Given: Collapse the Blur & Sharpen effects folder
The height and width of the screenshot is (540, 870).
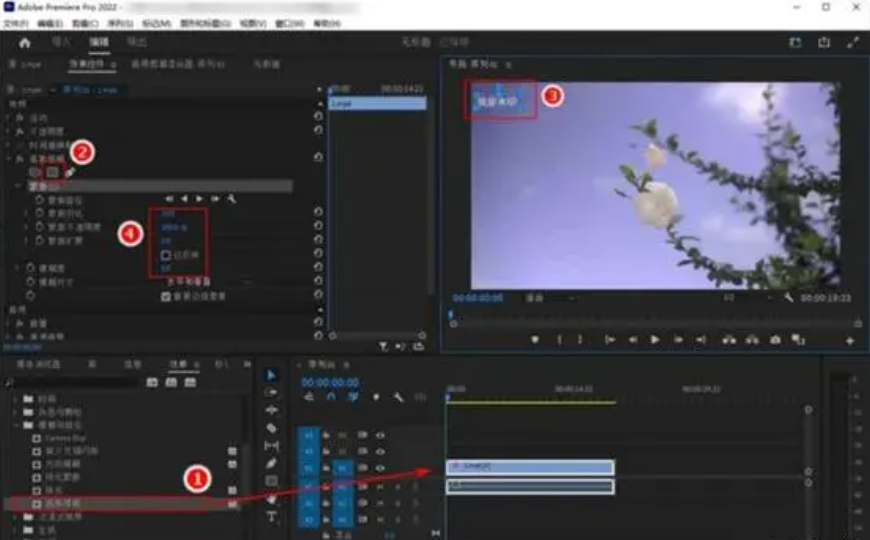Looking at the screenshot, I should click(x=16, y=426).
